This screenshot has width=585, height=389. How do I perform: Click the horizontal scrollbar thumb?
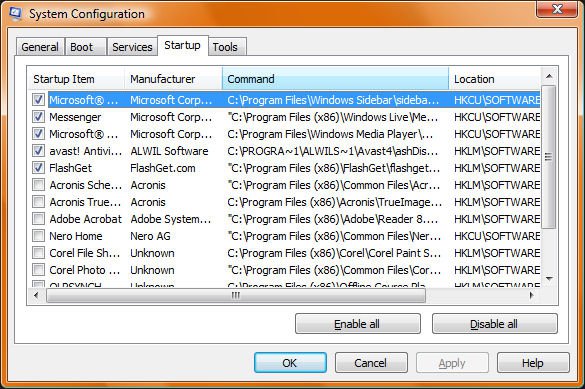236,296
